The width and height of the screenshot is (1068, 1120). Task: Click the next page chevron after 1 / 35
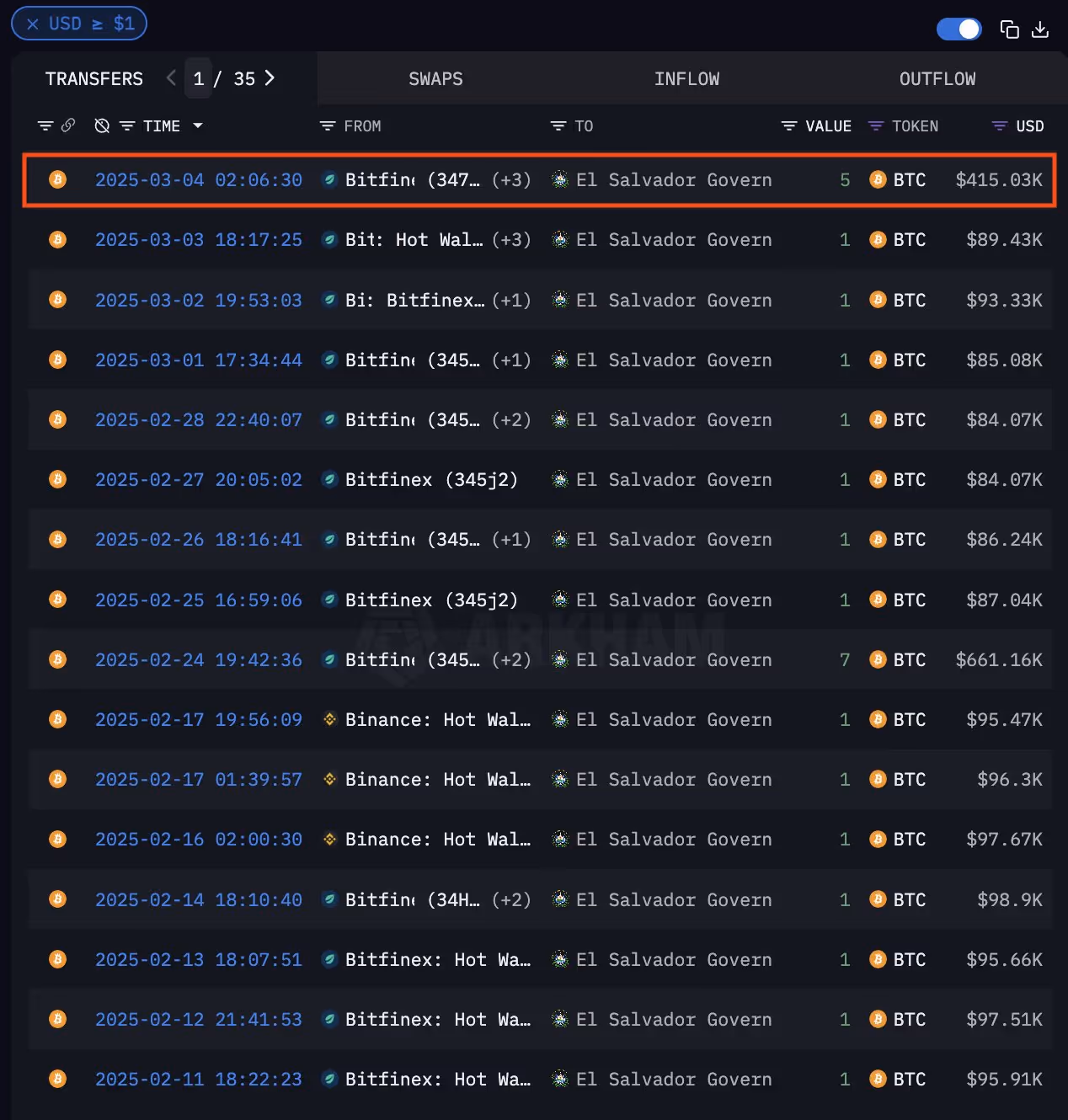(269, 77)
